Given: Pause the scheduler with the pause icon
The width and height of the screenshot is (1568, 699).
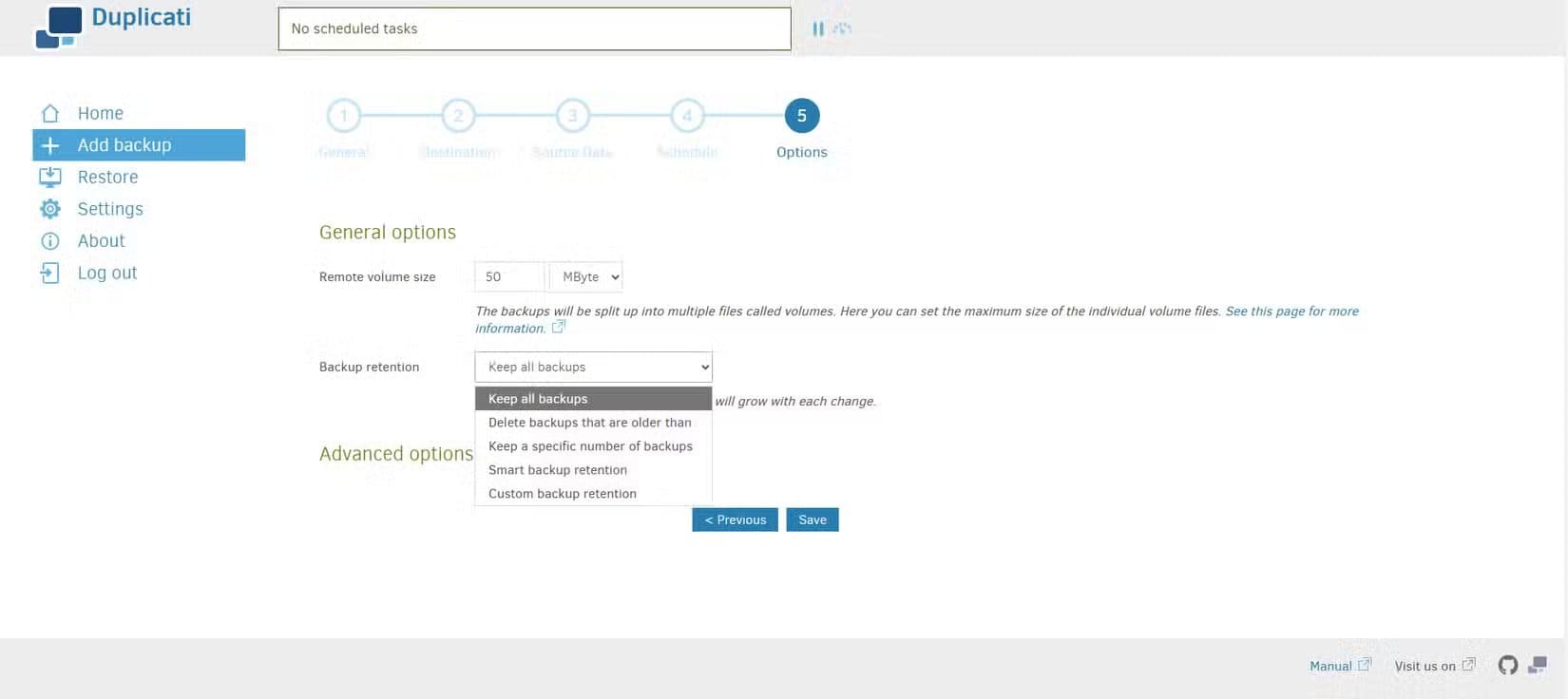Looking at the screenshot, I should click(817, 28).
